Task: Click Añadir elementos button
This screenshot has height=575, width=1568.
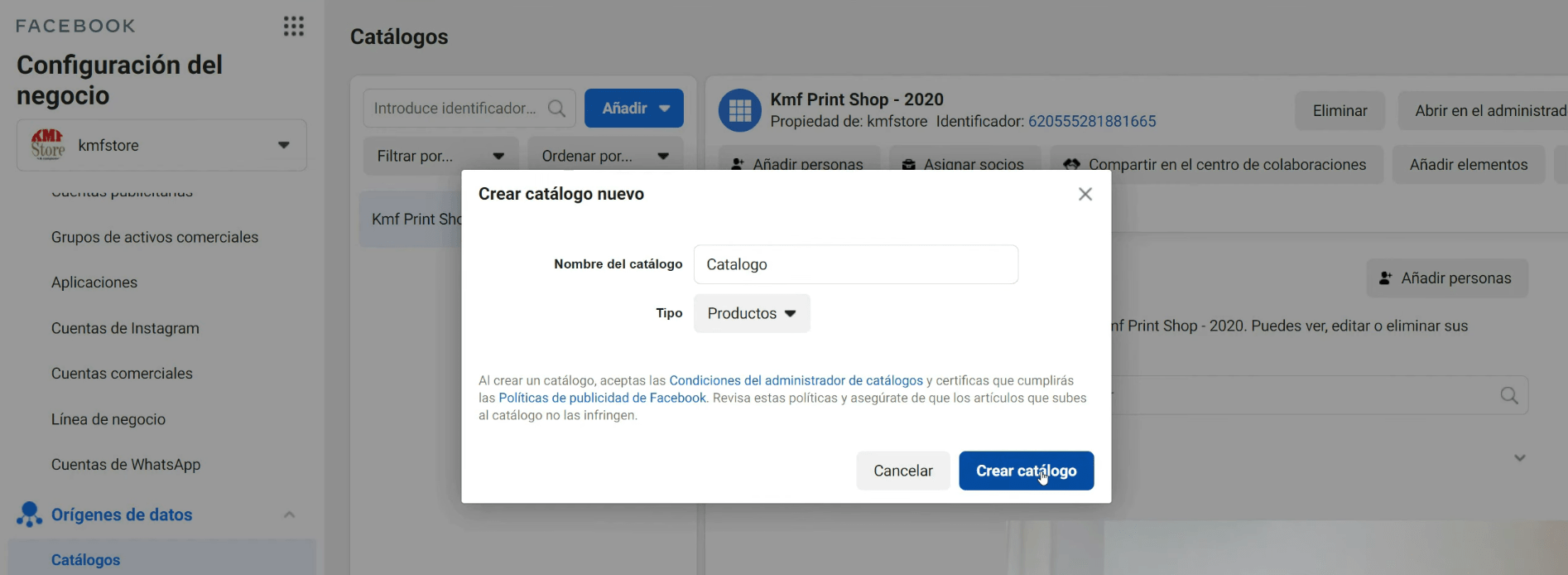Action: (1469, 164)
